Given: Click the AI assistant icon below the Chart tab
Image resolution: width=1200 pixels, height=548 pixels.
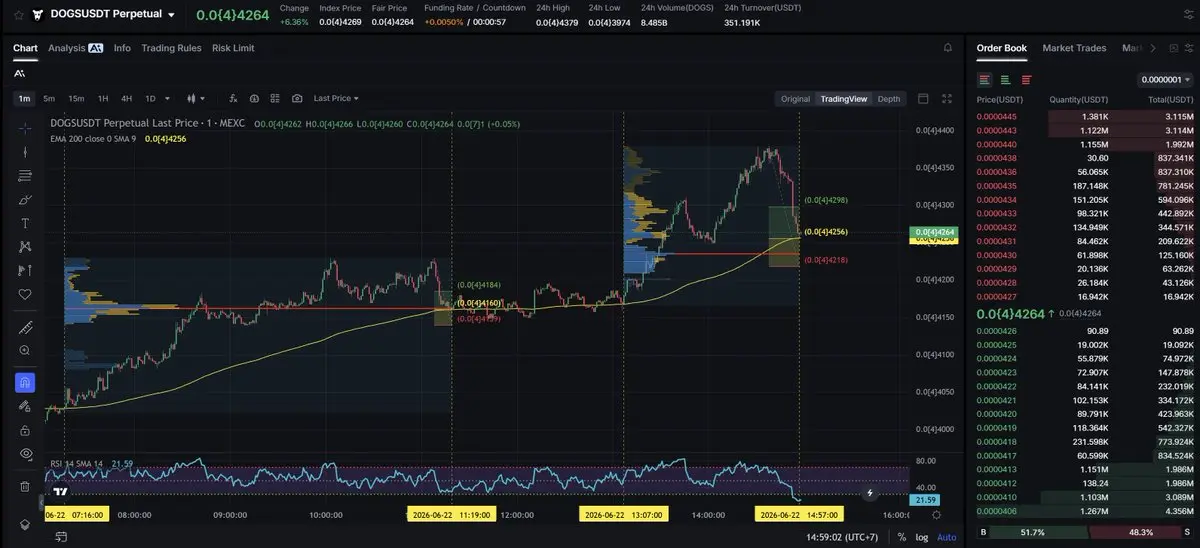Looking at the screenshot, I should point(20,73).
